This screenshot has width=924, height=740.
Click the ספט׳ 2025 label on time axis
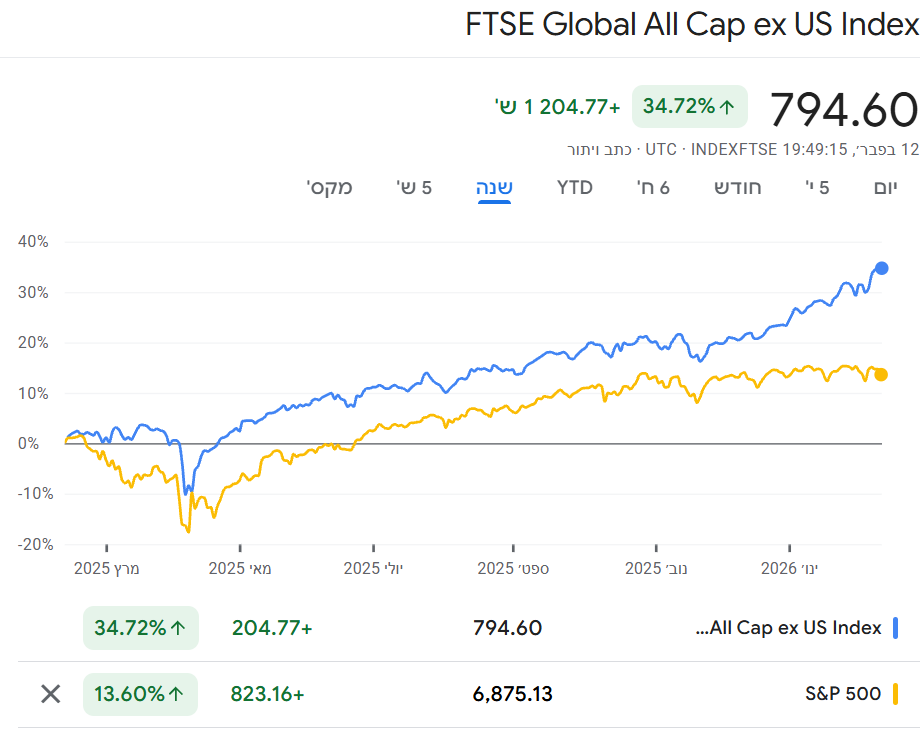coord(513,568)
